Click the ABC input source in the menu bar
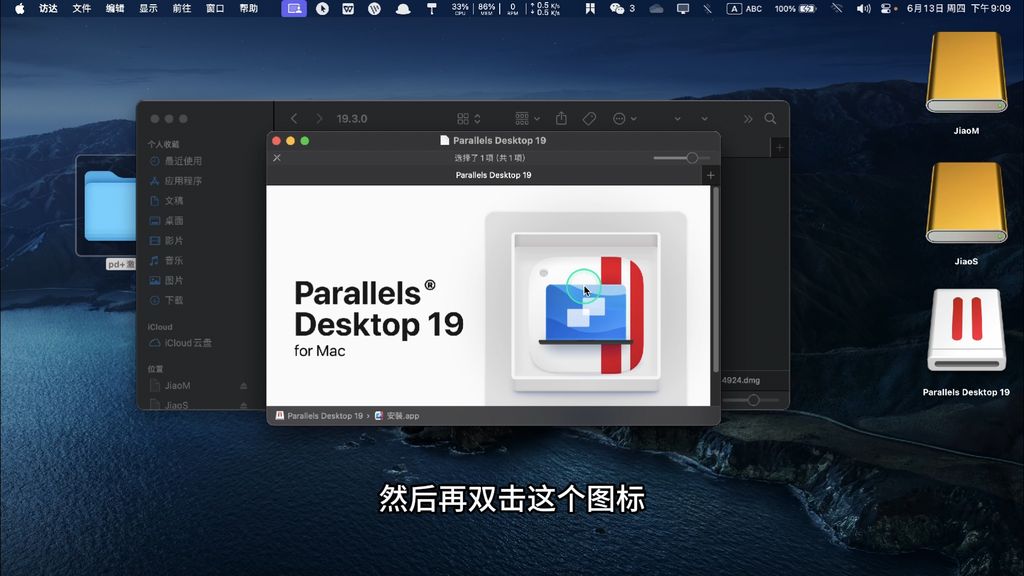The width and height of the screenshot is (1024, 576). click(745, 8)
